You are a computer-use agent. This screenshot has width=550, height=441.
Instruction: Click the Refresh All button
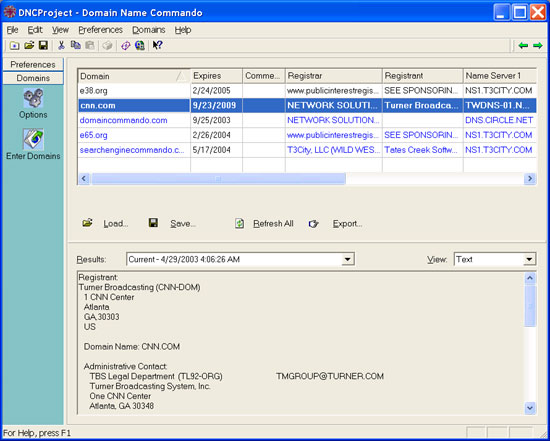coord(273,223)
